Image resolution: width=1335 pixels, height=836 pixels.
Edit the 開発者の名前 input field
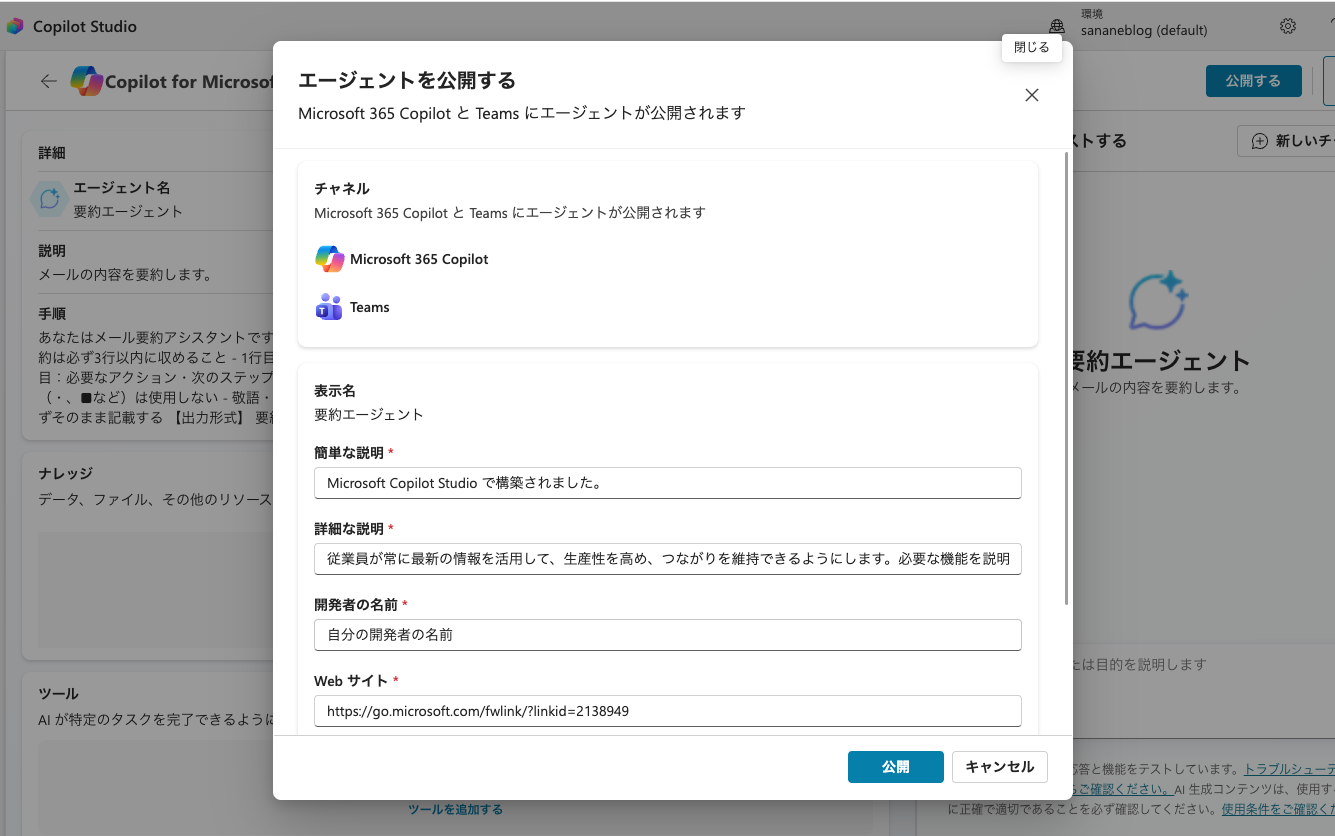667,635
